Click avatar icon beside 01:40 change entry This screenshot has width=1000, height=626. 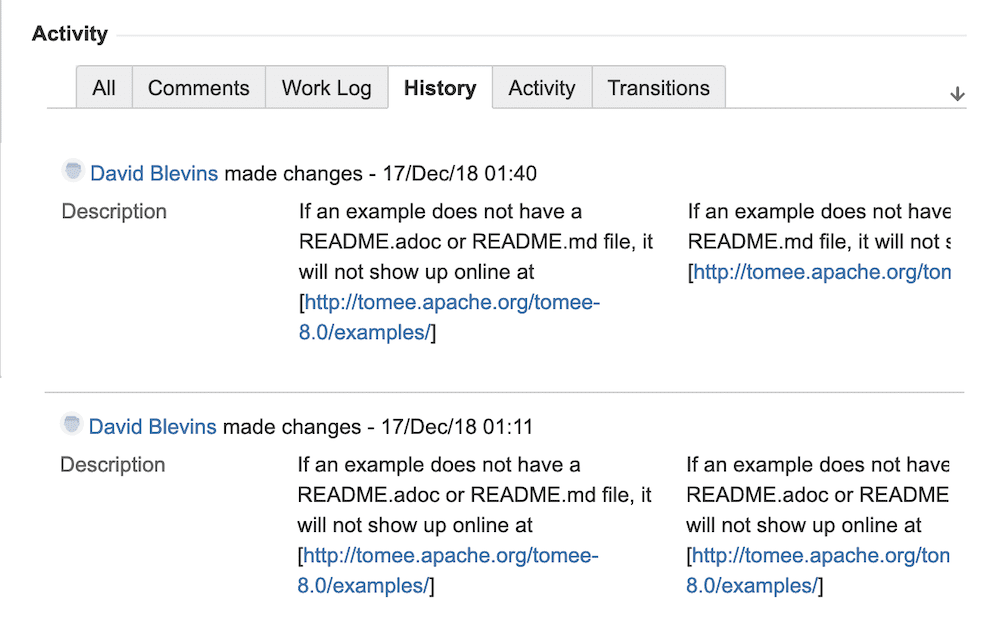pyautogui.click(x=73, y=171)
